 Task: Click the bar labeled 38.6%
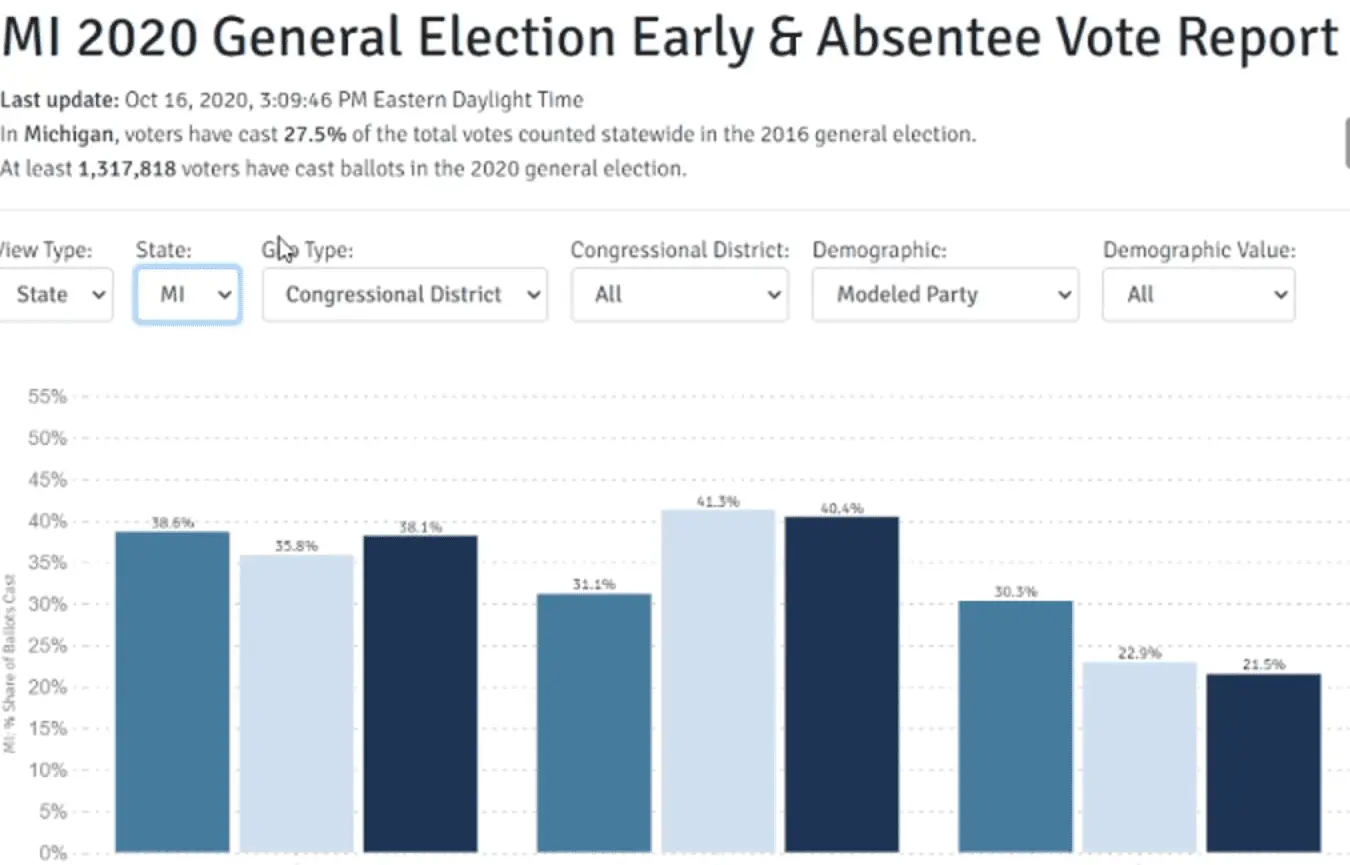(x=172, y=690)
